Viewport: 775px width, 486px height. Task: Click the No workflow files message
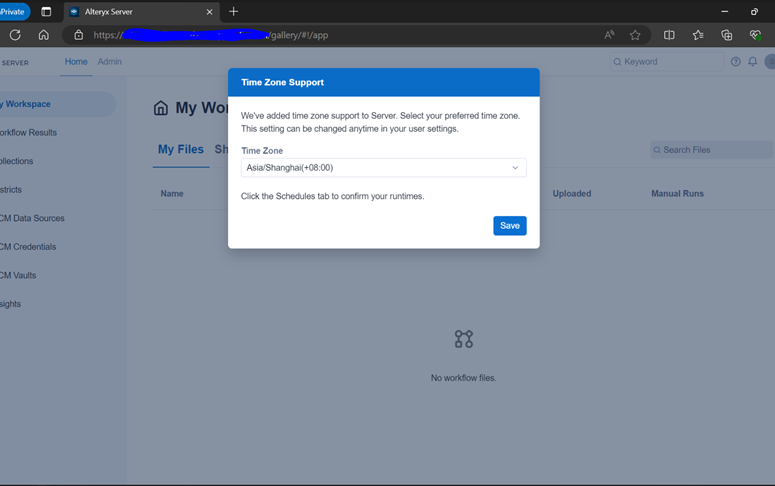464,378
